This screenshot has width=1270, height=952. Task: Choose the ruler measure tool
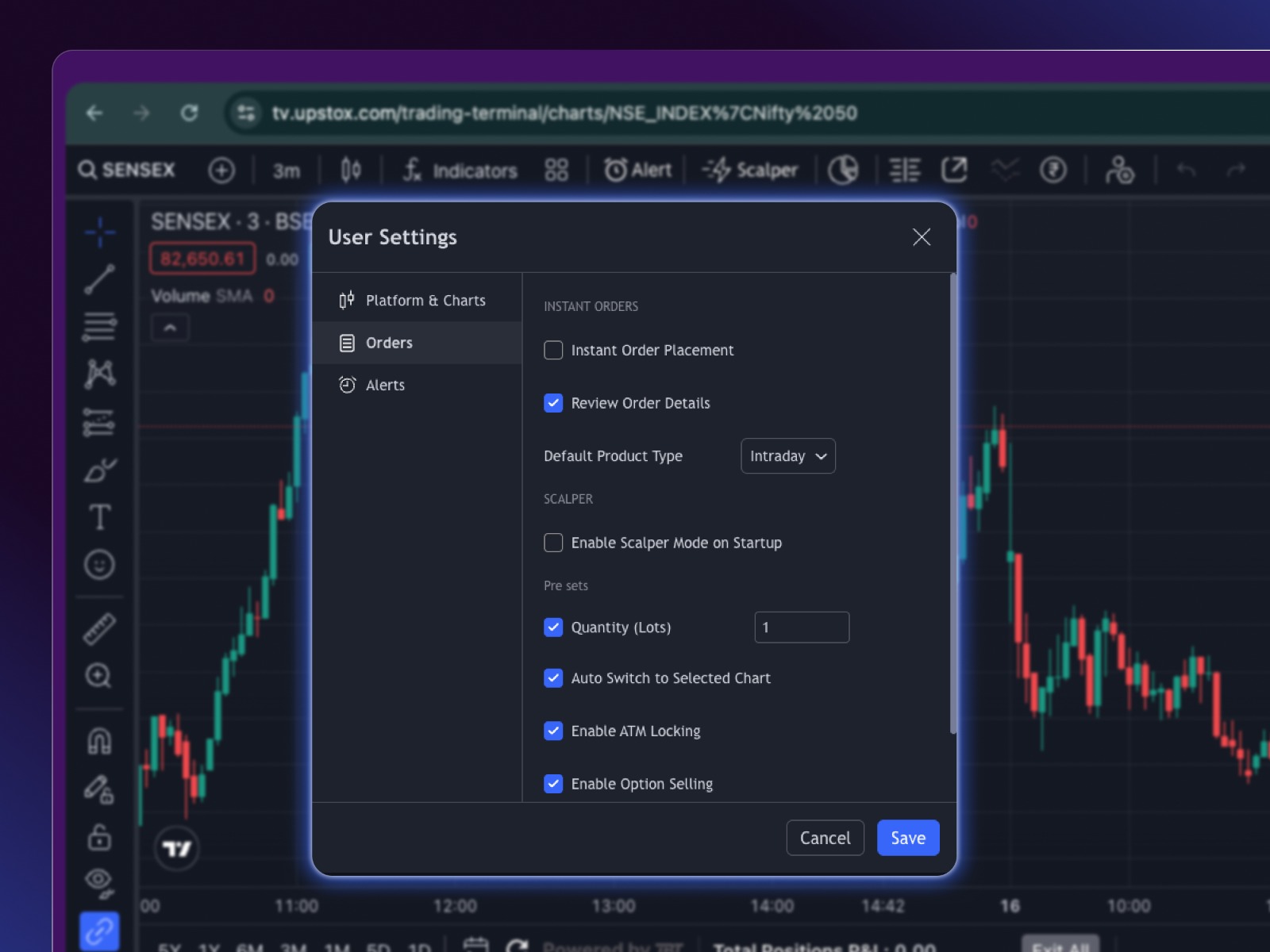(100, 628)
